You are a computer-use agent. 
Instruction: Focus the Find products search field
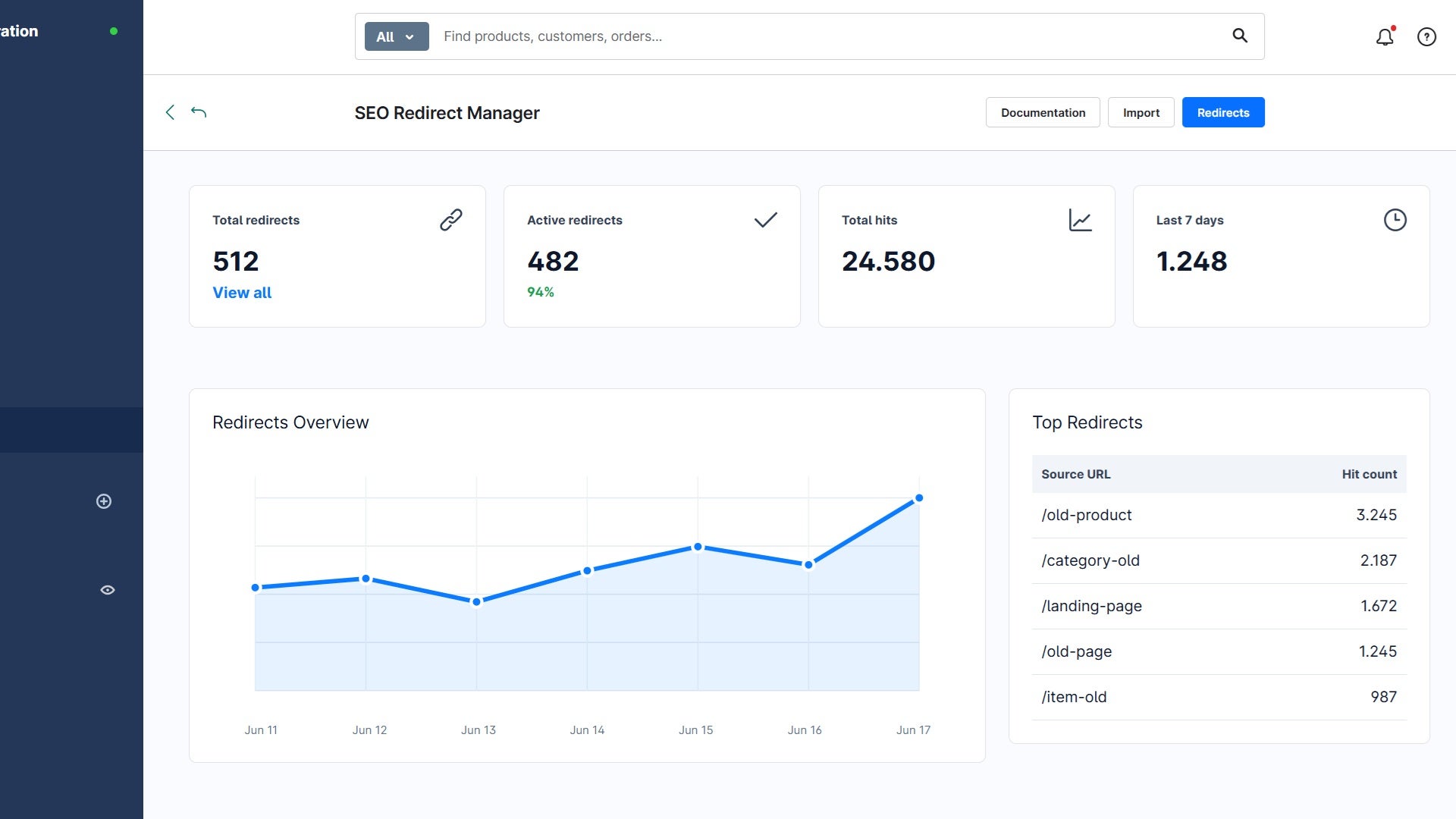830,36
